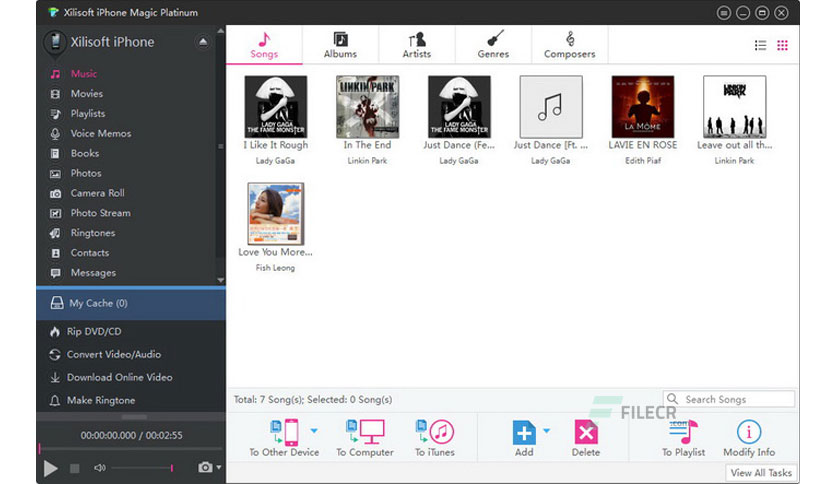Click sidebar scroll down arrow
Viewport: 836px width, 484px height.
pos(221,280)
